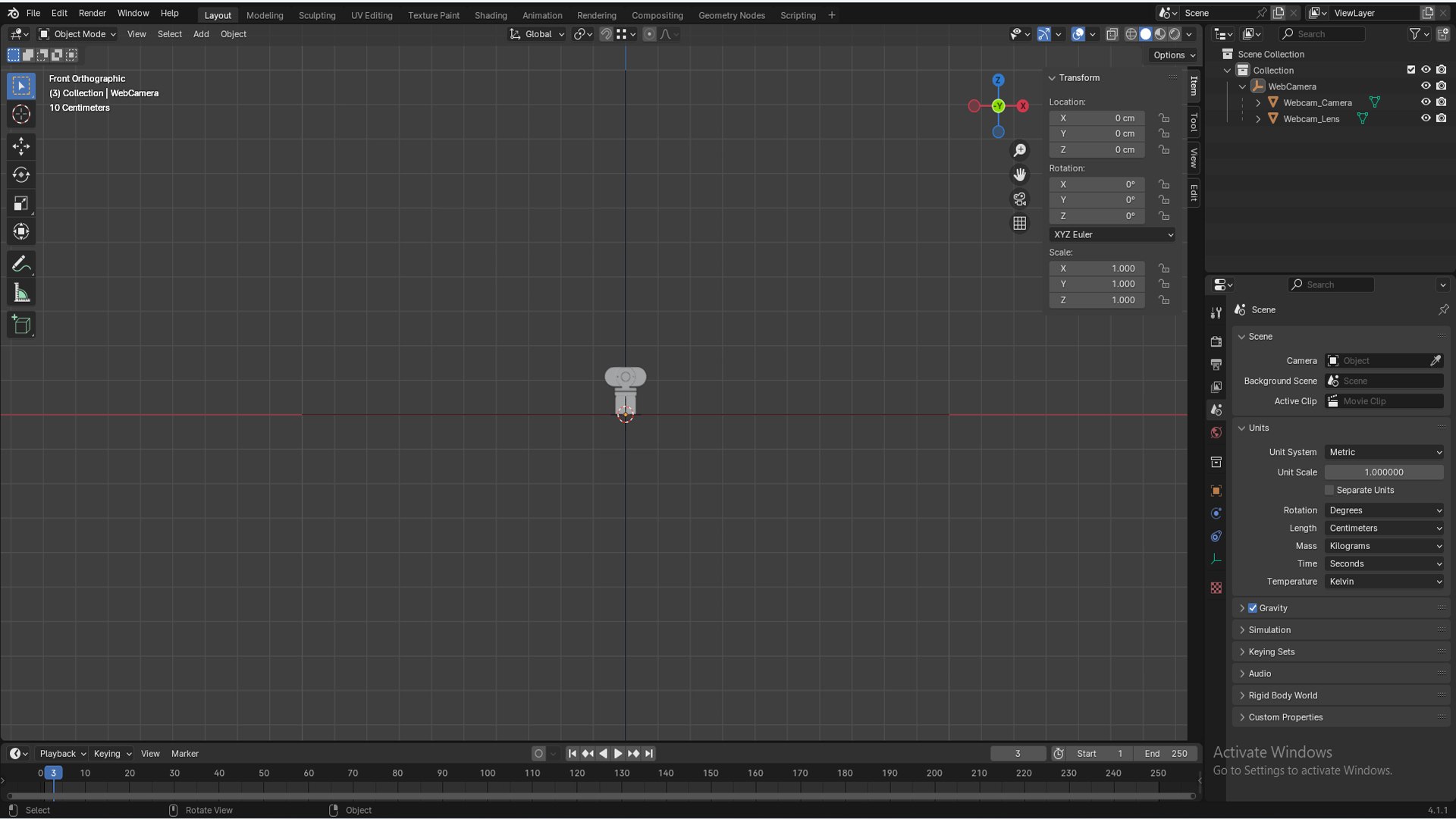Switch to the Shading workspace tab
Screen dimensions: 1456x819
pyautogui.click(x=491, y=15)
